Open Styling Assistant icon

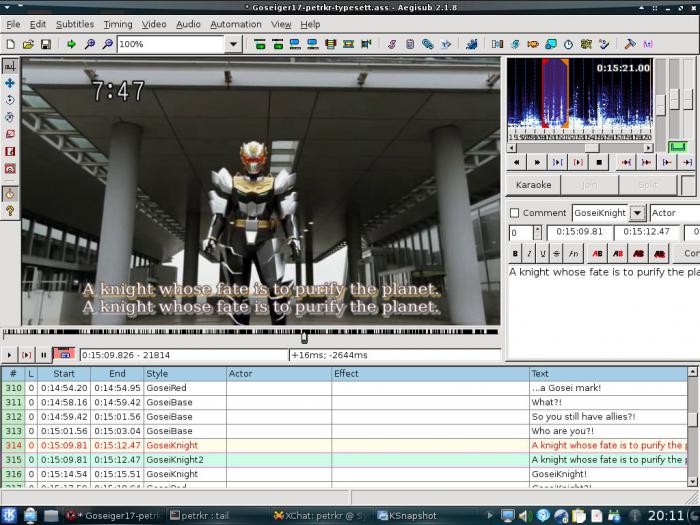(x=515, y=44)
